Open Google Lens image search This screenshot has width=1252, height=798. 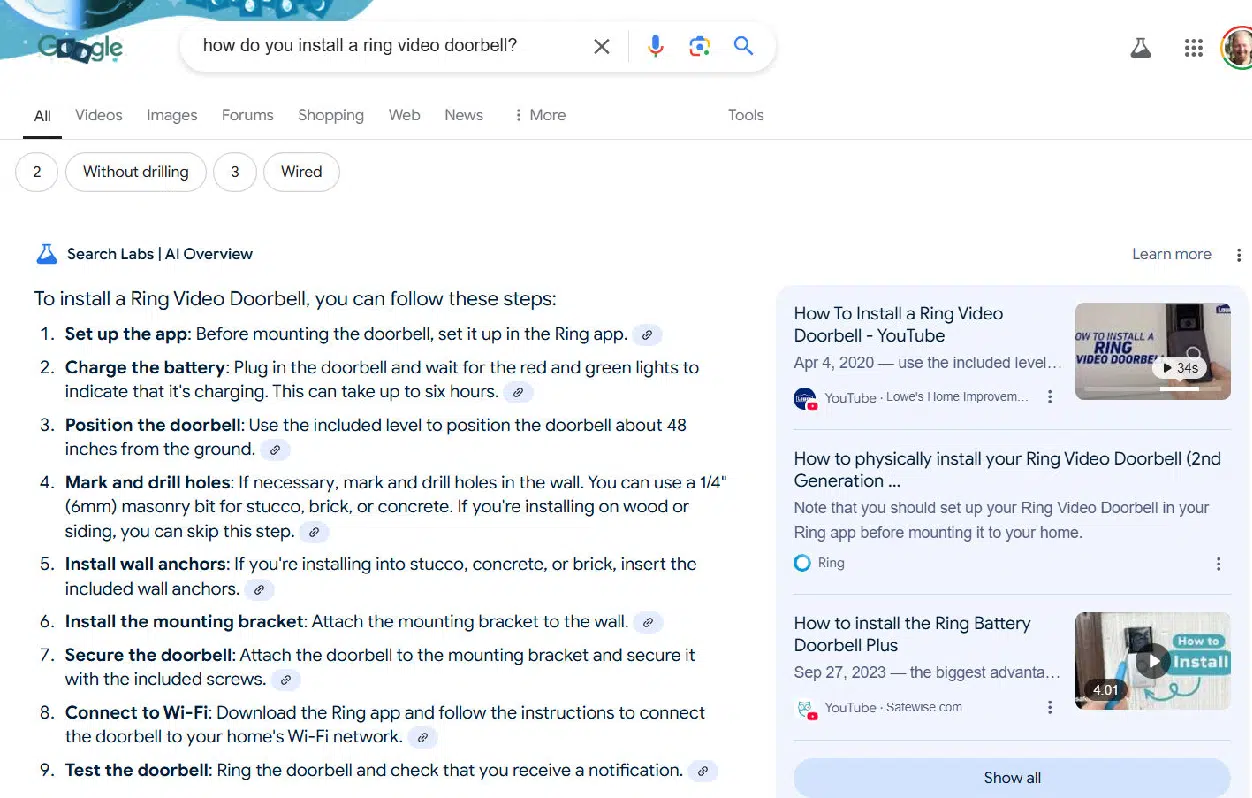point(699,46)
